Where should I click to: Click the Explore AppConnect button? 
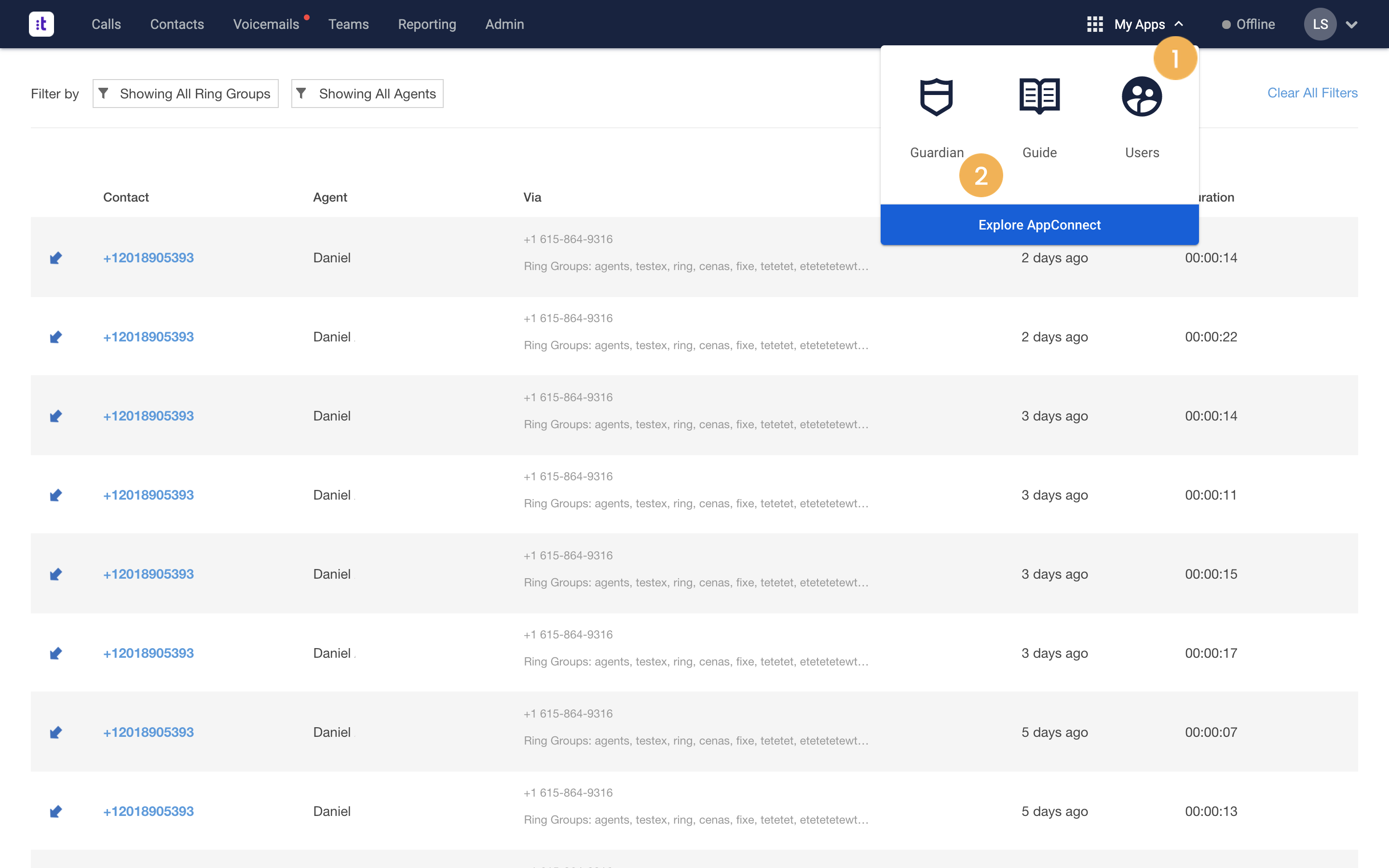coord(1039,224)
